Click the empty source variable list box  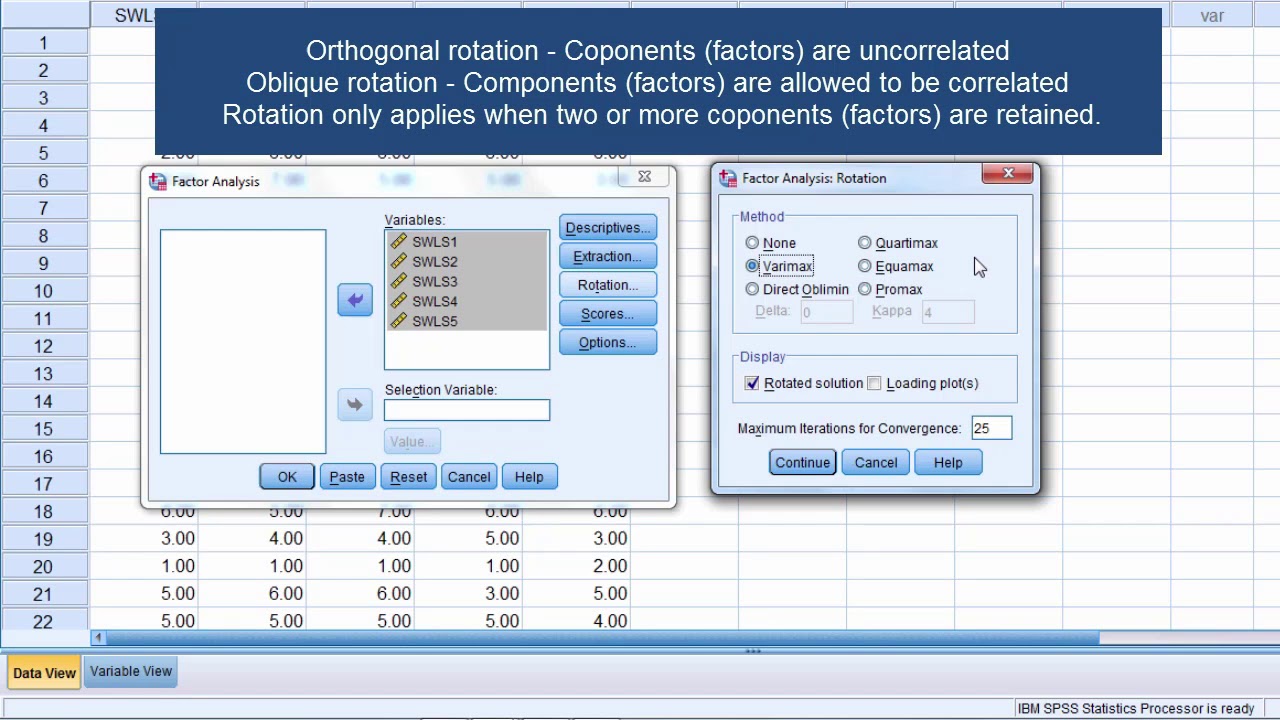pyautogui.click(x=243, y=342)
